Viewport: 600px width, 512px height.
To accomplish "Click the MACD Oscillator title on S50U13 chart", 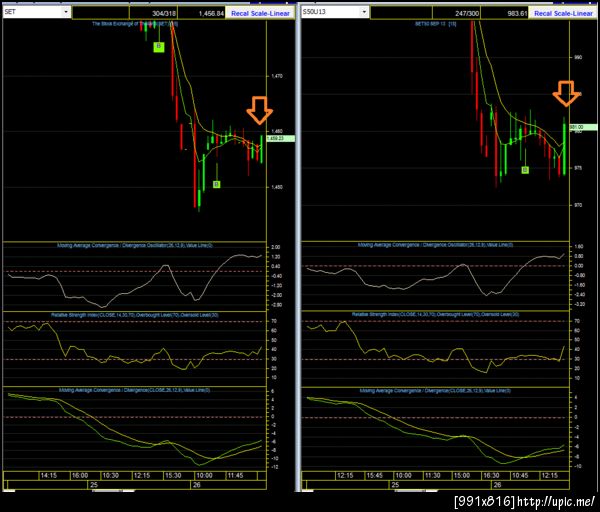I will click(x=435, y=245).
